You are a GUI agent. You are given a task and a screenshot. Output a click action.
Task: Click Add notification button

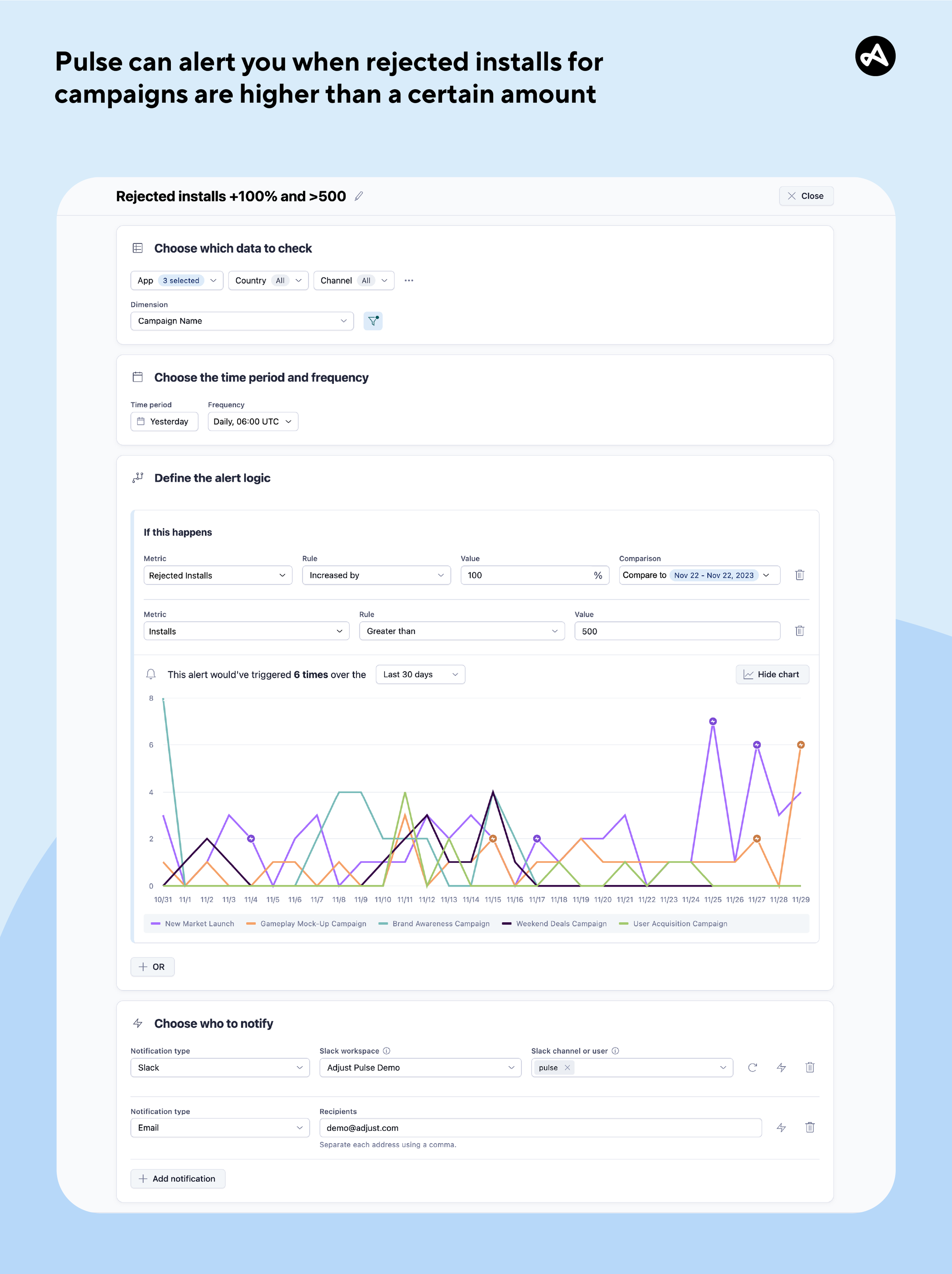pos(178,1179)
